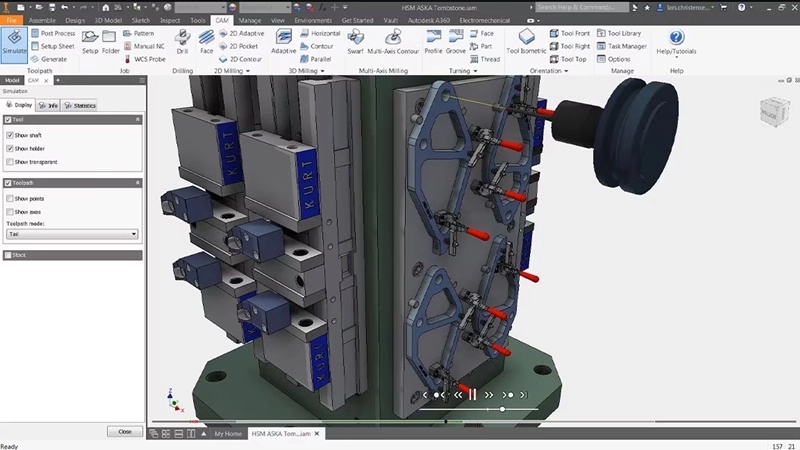Choose the Face milling operation

(x=207, y=42)
